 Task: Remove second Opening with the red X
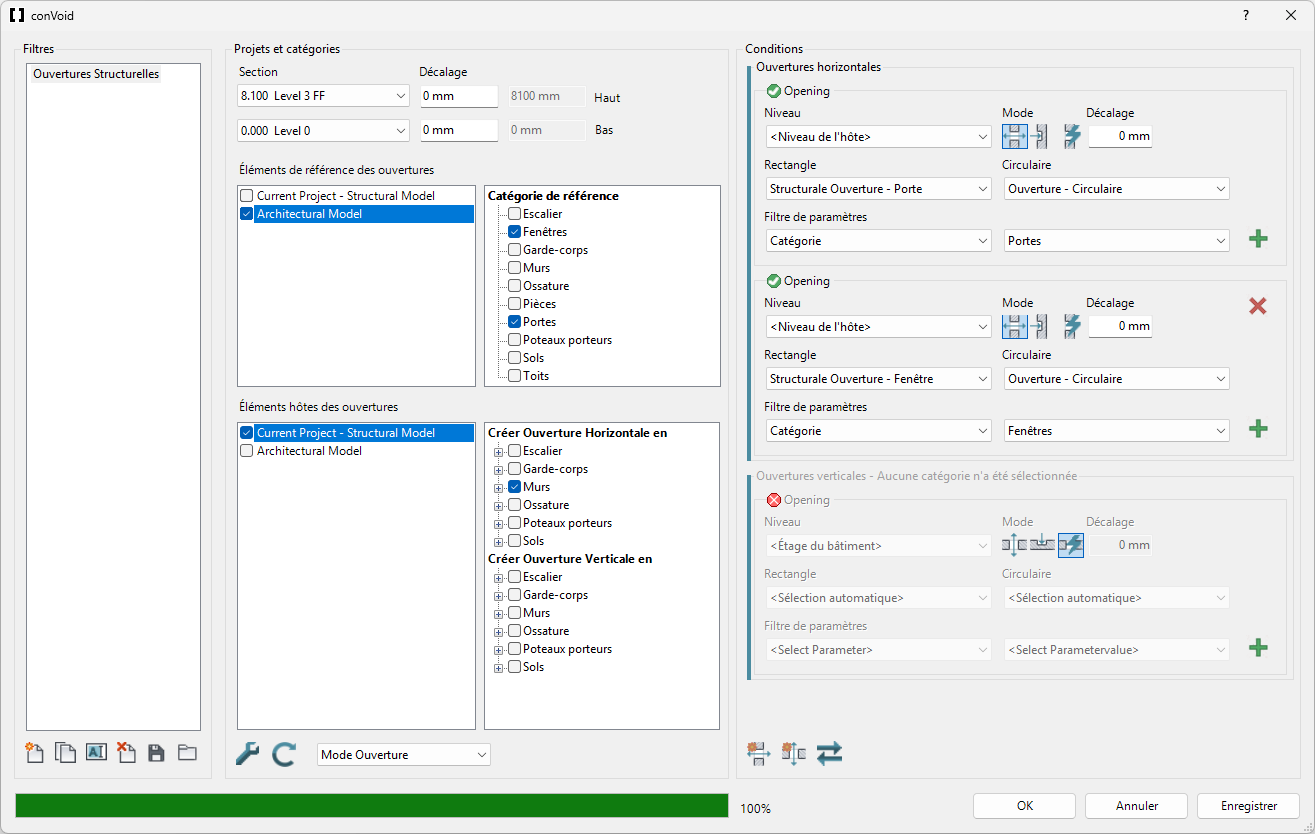coord(1258,306)
